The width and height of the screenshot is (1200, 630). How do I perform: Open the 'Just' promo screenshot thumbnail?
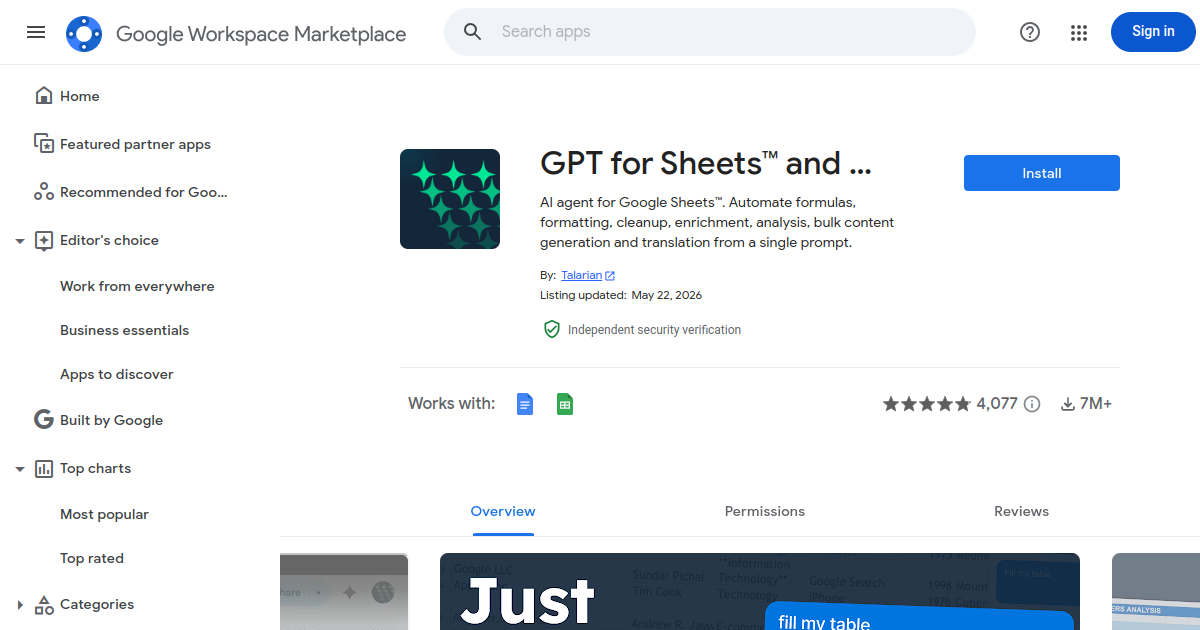pos(760,591)
